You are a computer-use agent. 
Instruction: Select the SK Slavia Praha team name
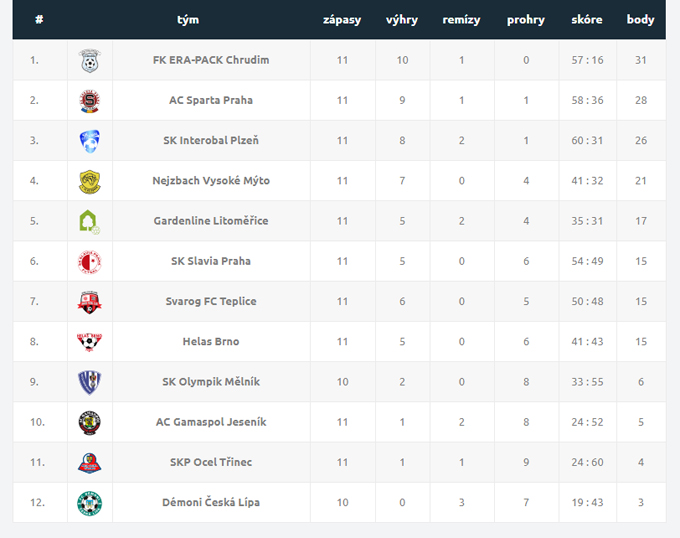point(211,261)
